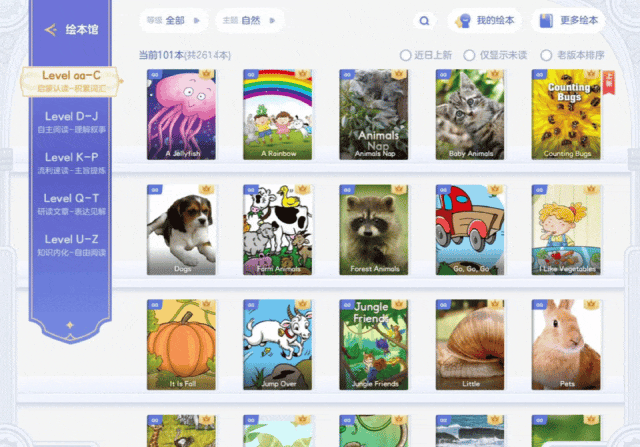Viewport: 640px width, 447px height.
Task: Click the crown badge on Pets book
Action: [x=591, y=304]
